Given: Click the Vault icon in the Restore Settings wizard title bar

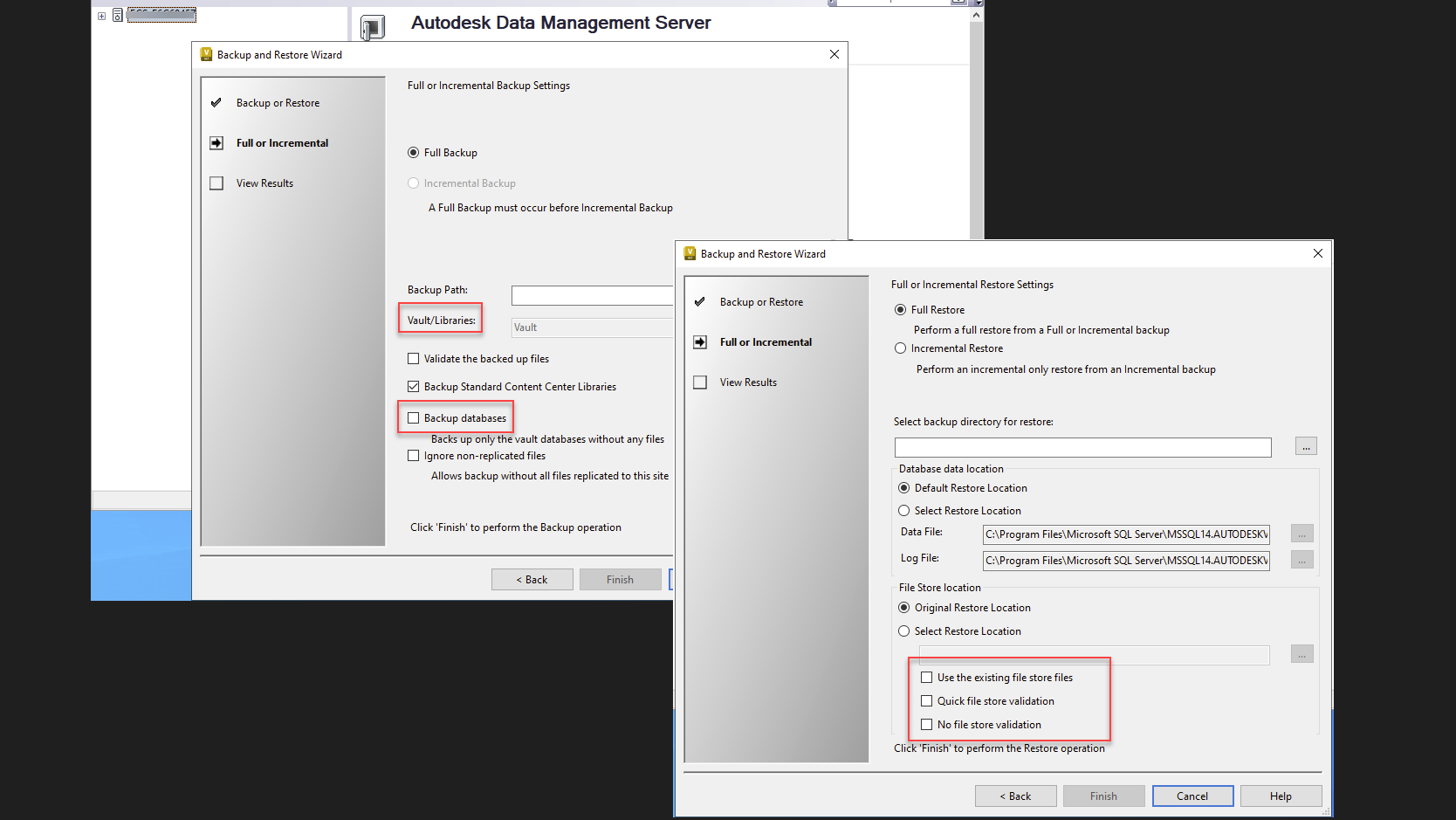Looking at the screenshot, I should click(x=690, y=253).
